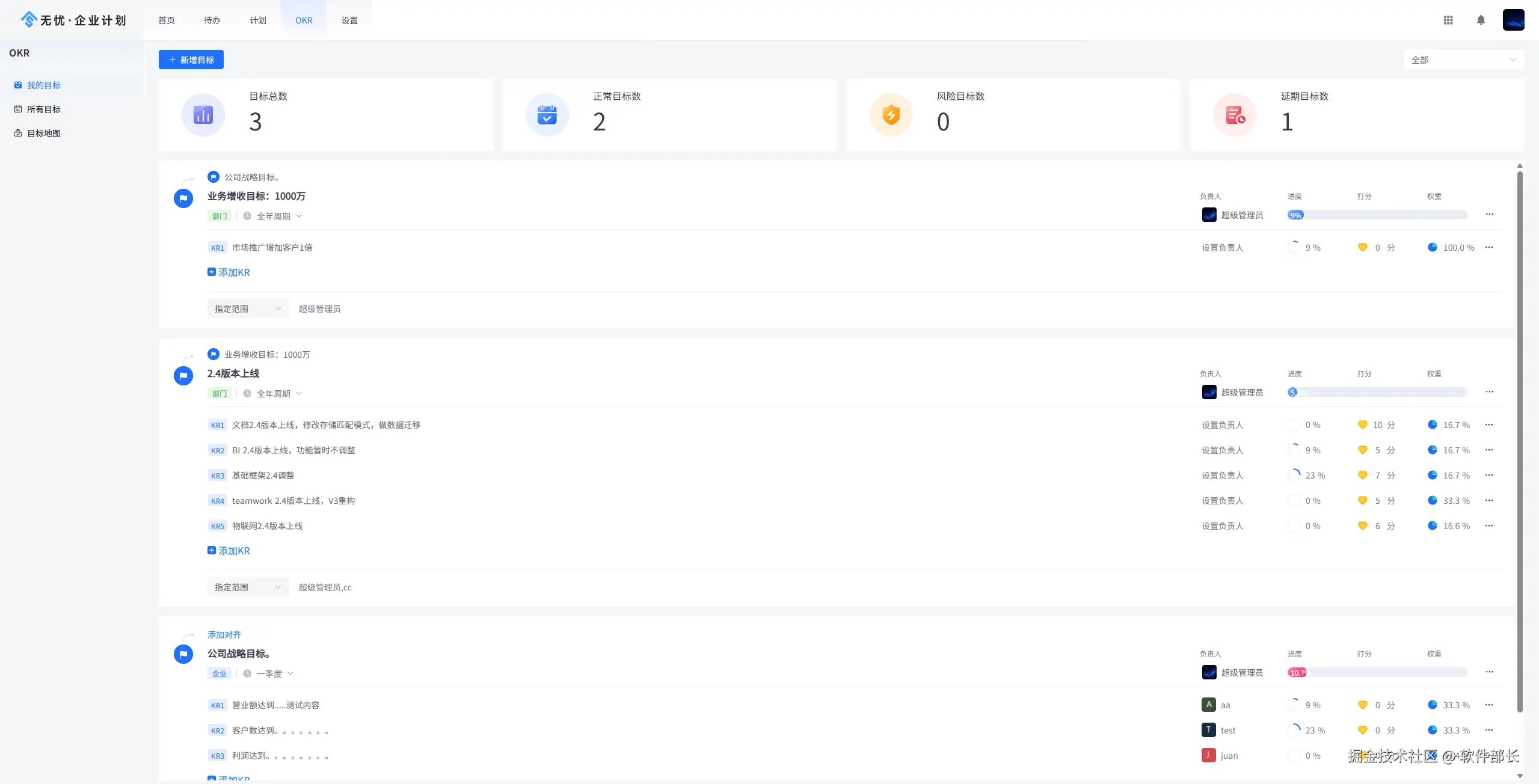Click the 目标总数 chart icon
Viewport: 1539px width, 784px height.
(203, 115)
